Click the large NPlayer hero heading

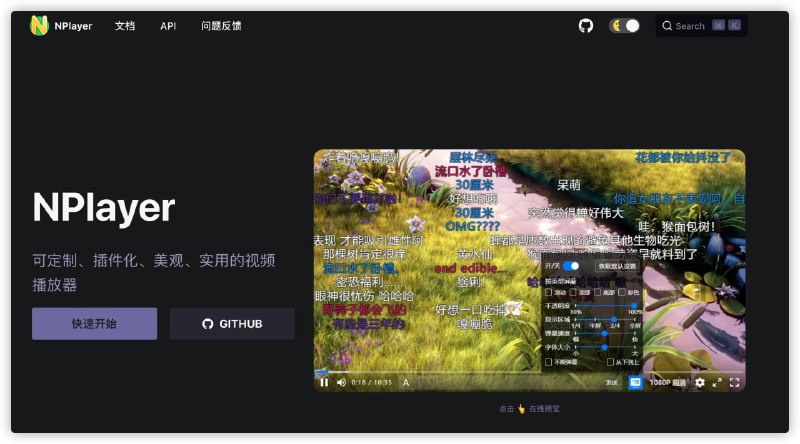coord(104,207)
